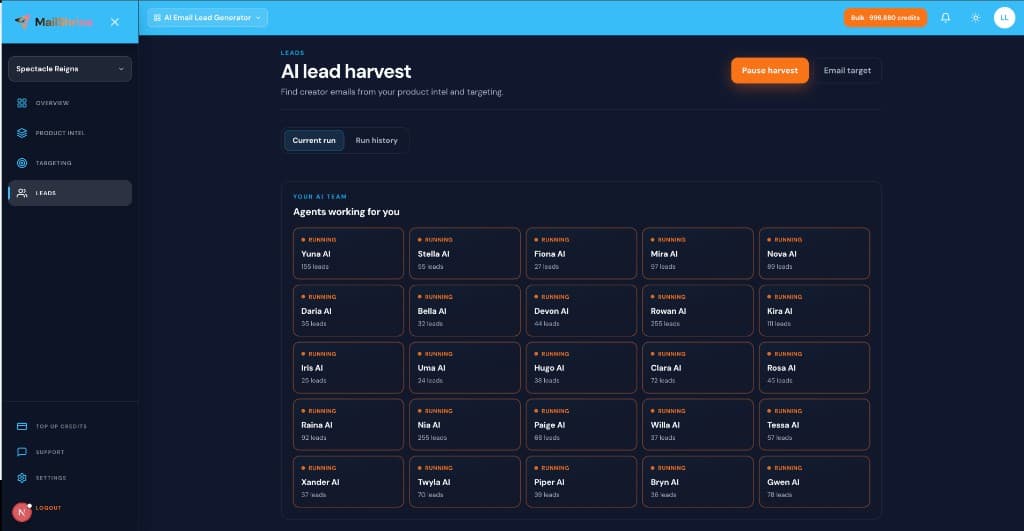Select the Yuna AI agent card
1024x531 pixels.
tap(348, 253)
